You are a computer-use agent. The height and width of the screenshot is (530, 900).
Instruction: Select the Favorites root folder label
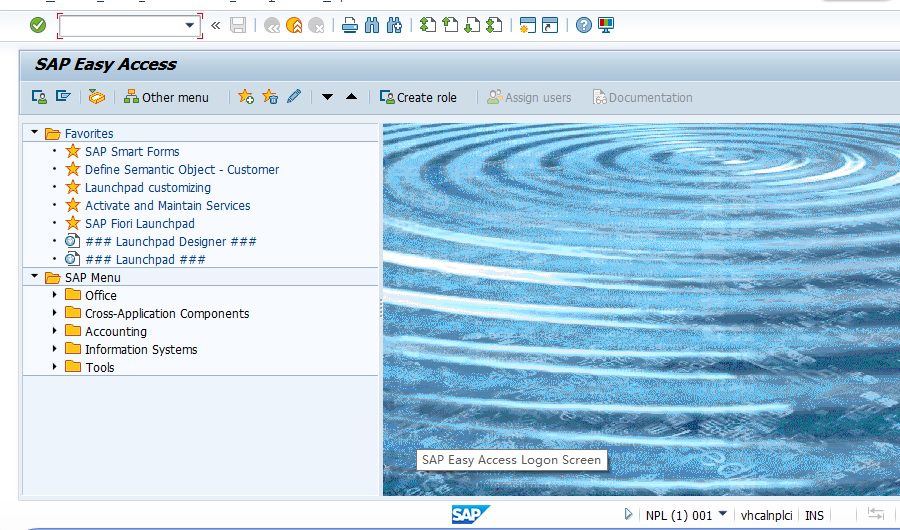pos(89,133)
